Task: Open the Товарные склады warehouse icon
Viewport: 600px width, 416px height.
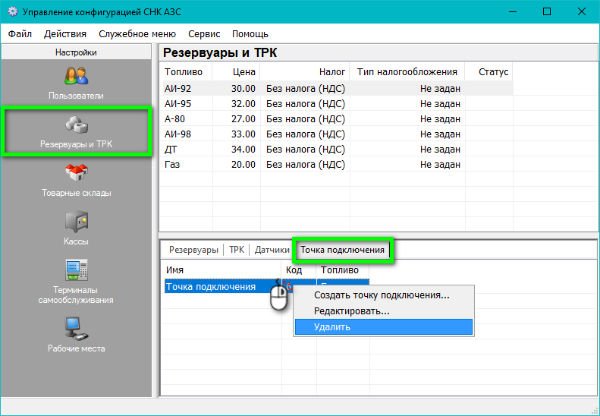Action: (x=78, y=175)
